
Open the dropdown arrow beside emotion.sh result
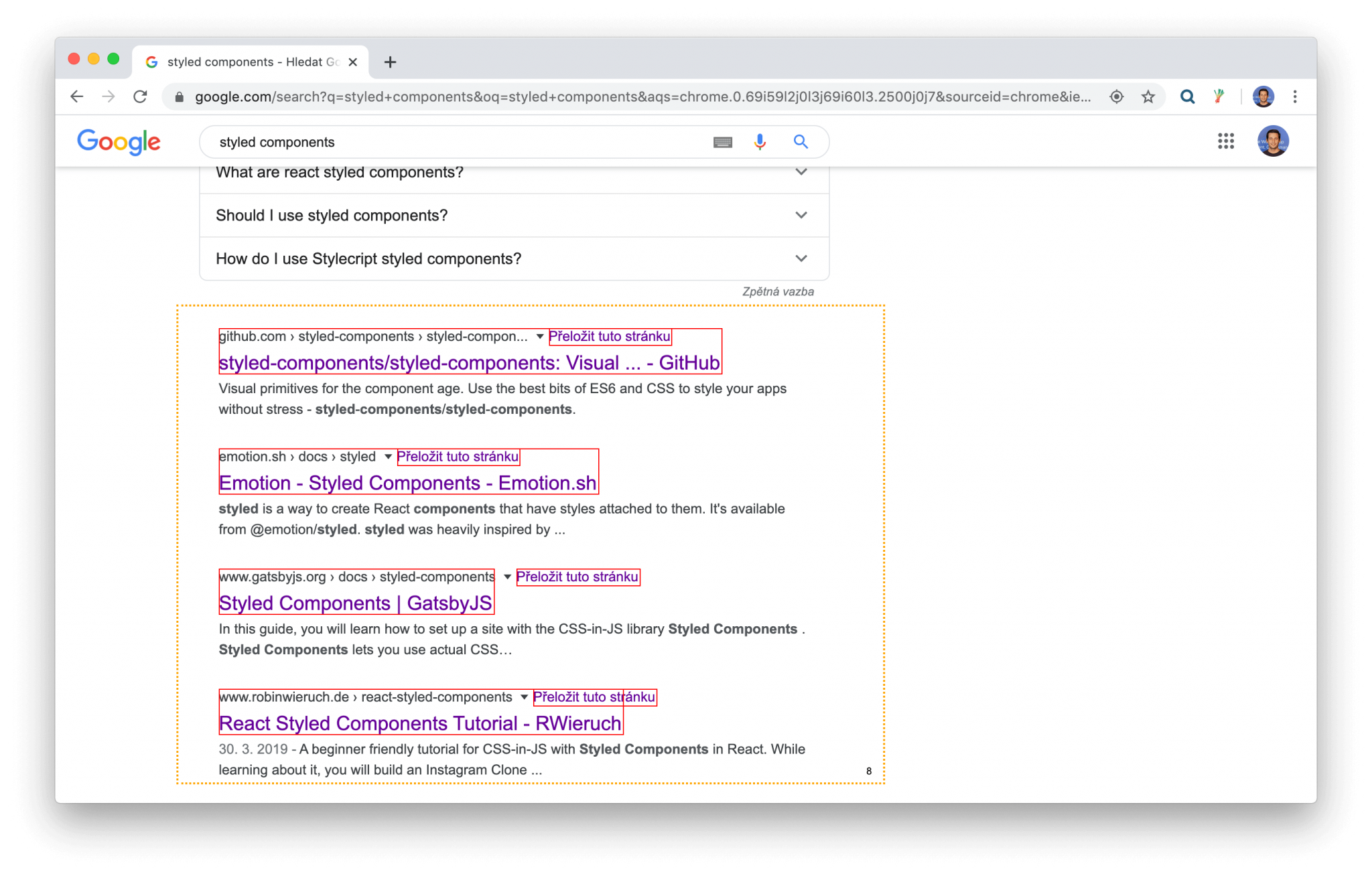coord(387,457)
